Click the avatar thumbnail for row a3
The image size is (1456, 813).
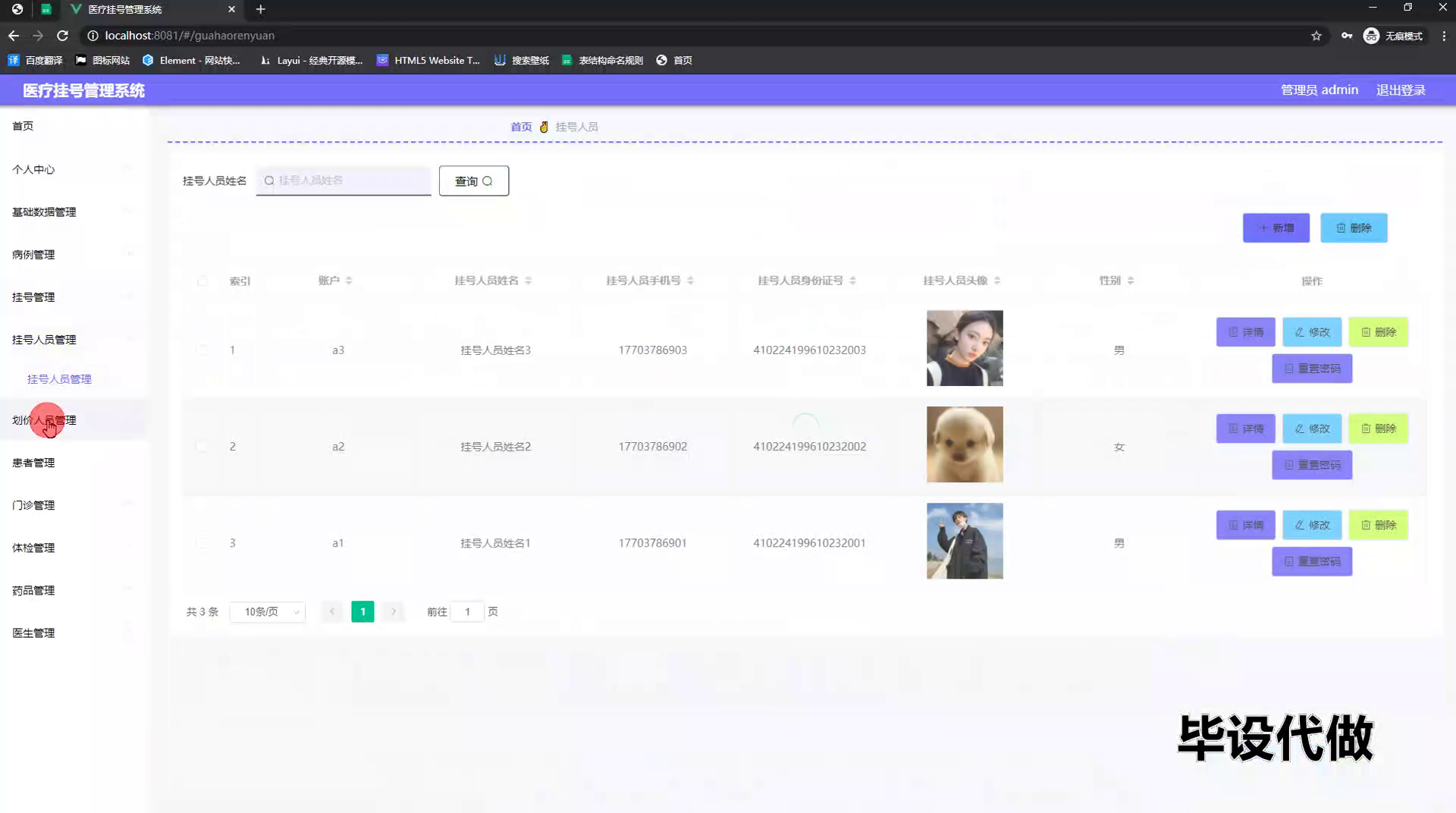pos(965,348)
